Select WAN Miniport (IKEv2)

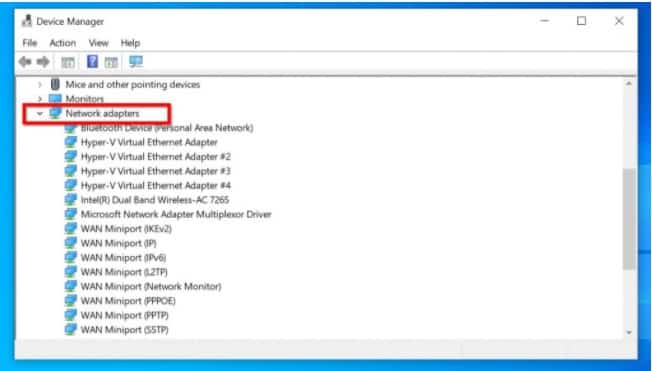126,229
